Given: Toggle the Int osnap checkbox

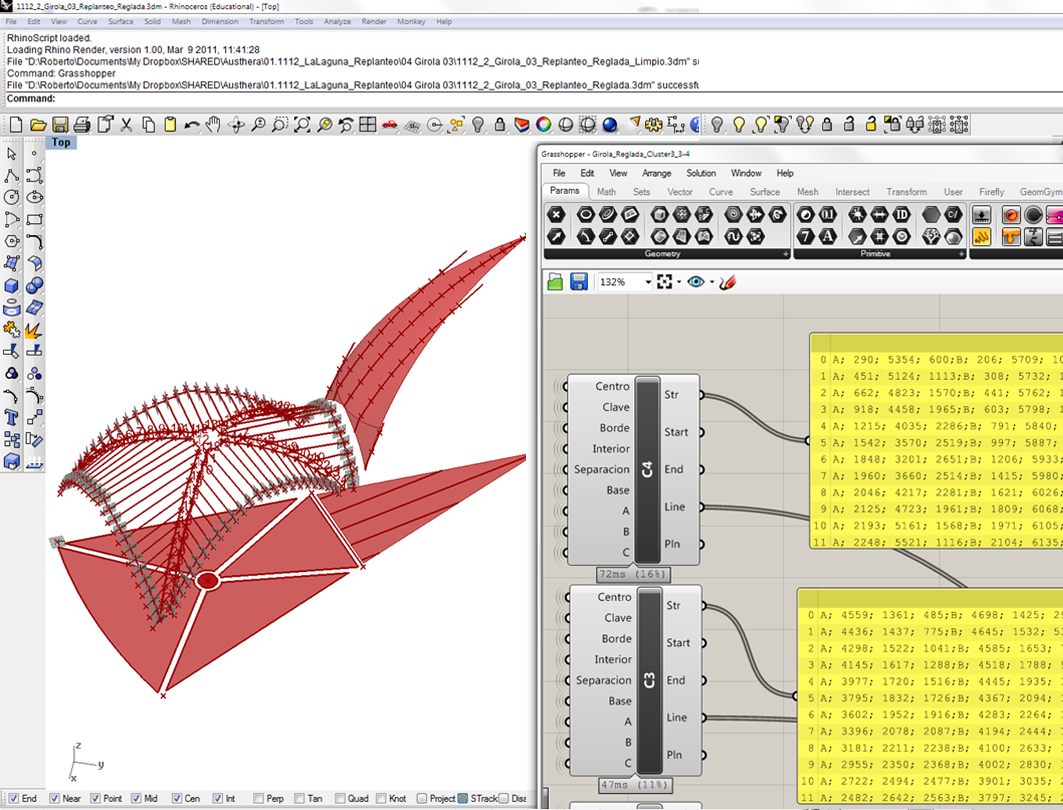Looking at the screenshot, I should [x=217, y=798].
